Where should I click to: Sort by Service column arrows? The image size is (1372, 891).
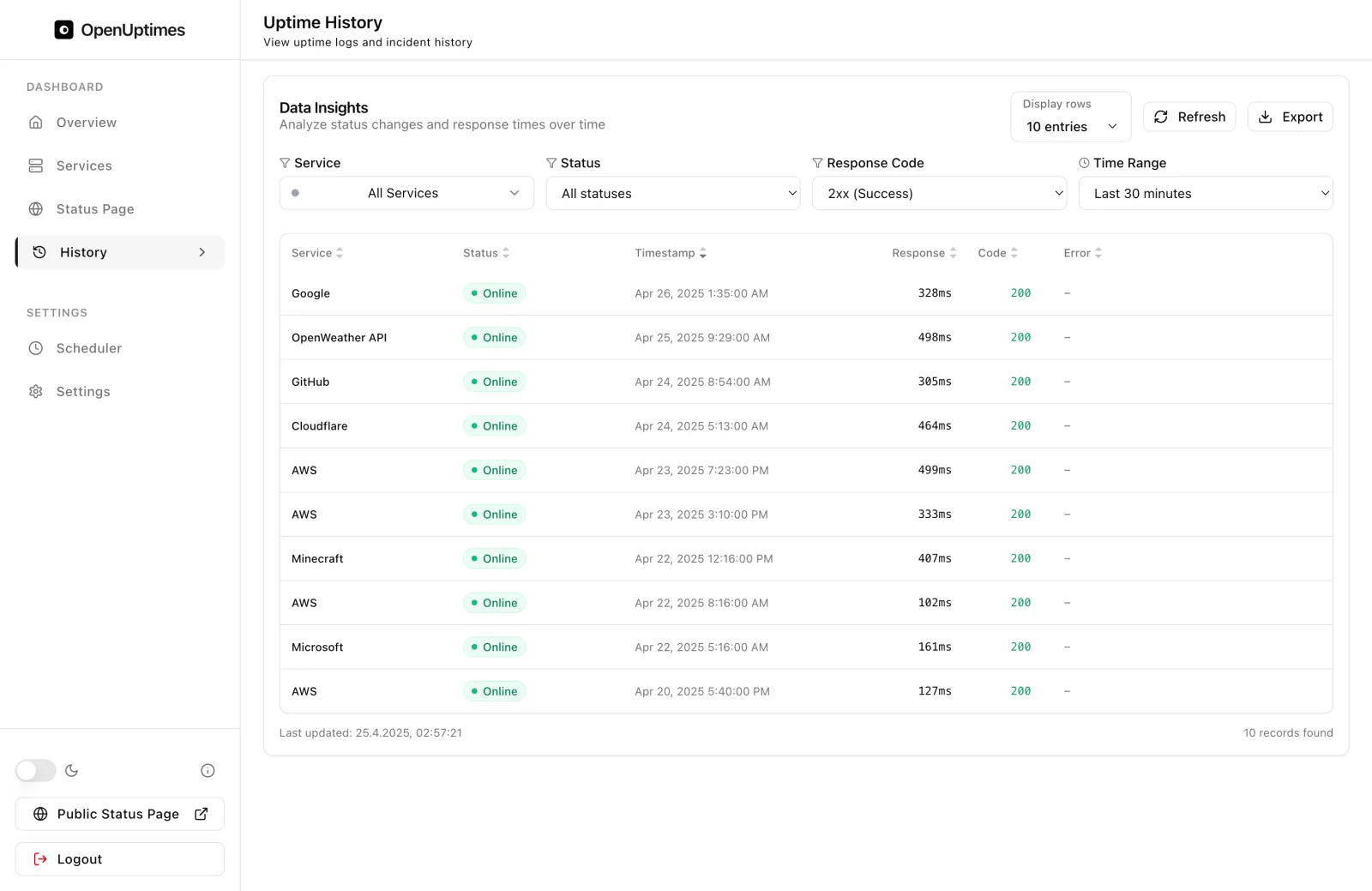pyautogui.click(x=340, y=253)
